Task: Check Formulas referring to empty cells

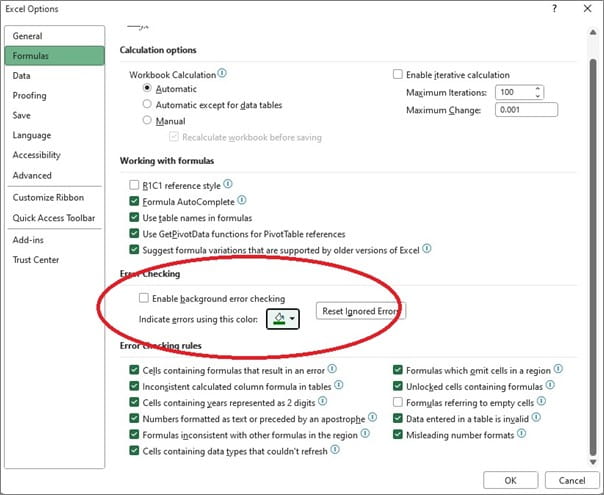Action: click(x=398, y=402)
